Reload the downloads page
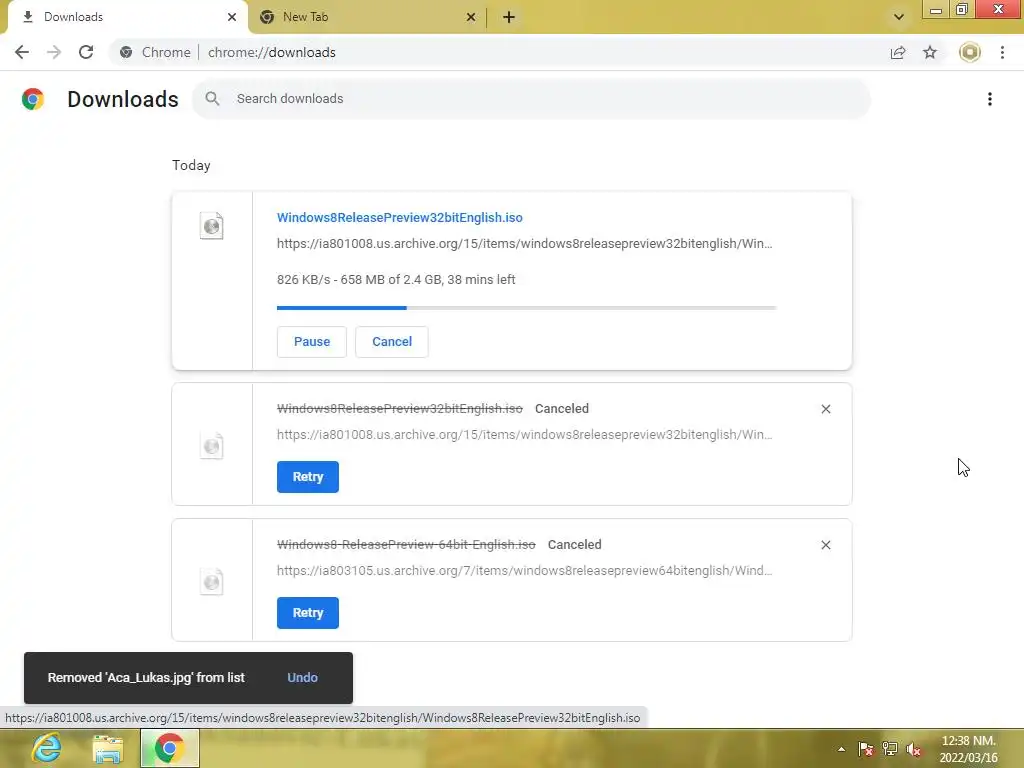1024x768 pixels. pos(86,52)
